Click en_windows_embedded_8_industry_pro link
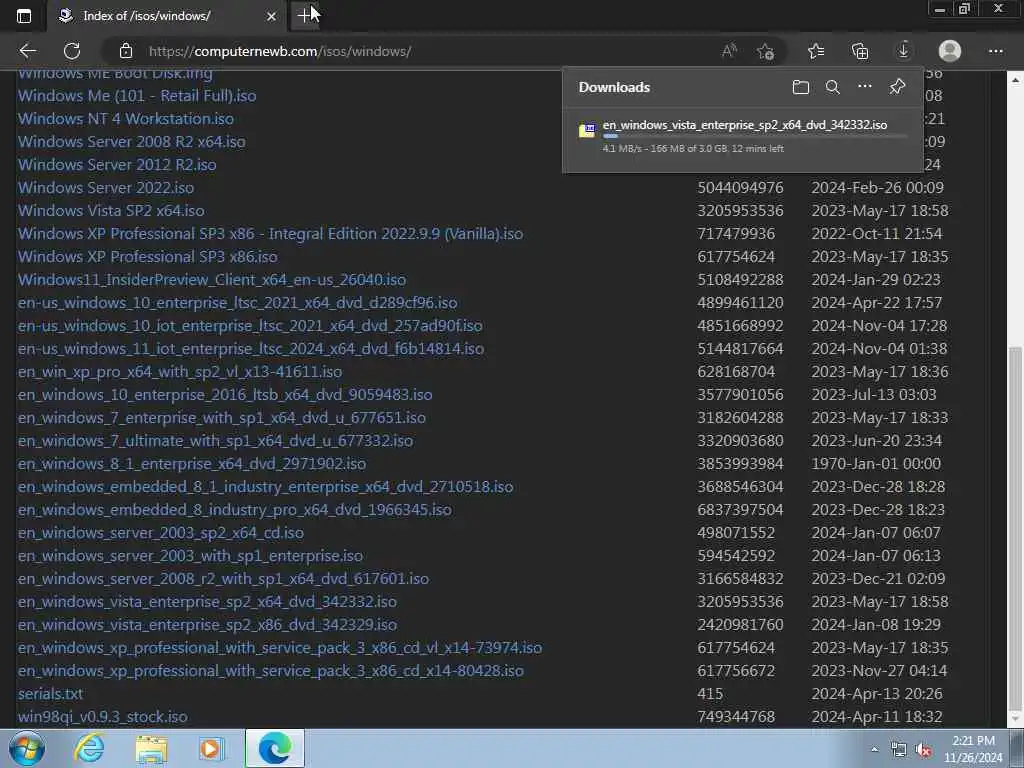 click(x=234, y=509)
